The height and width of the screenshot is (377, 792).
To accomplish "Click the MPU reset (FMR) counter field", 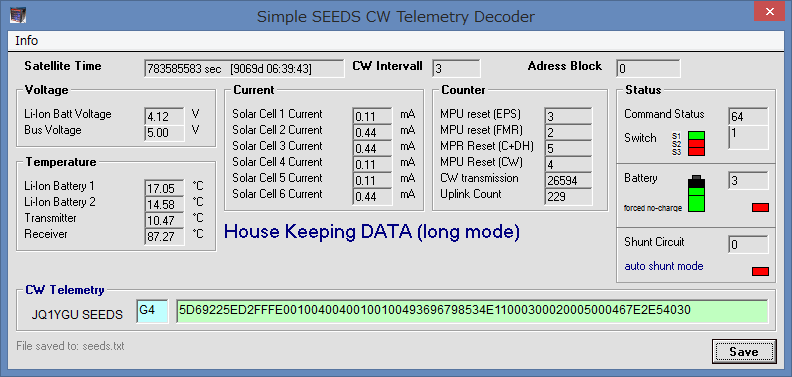I will [568, 132].
